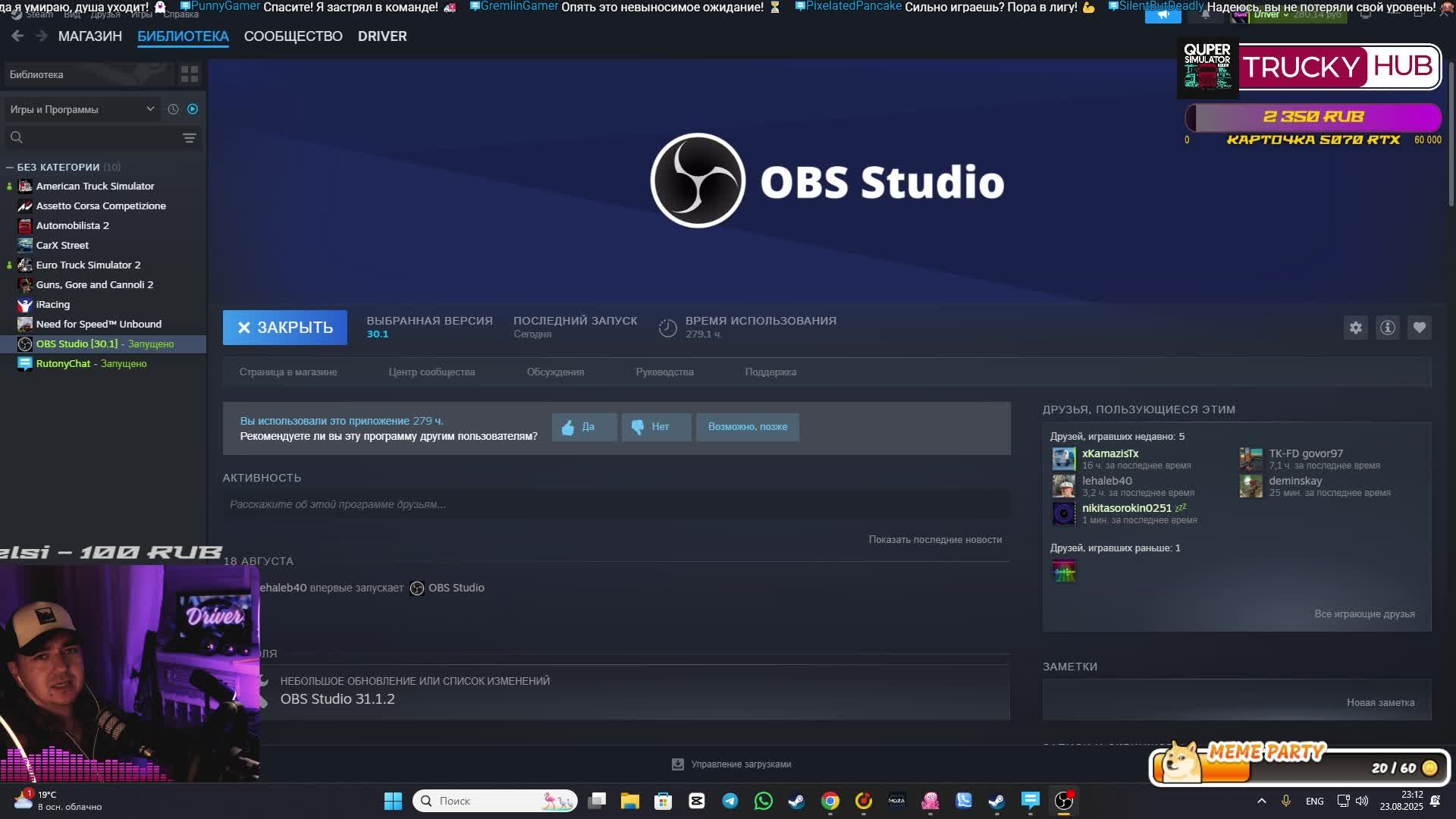Image resolution: width=1456 pixels, height=819 pixels.
Task: Open Microsoft Store from the taskbar
Action: (x=664, y=801)
